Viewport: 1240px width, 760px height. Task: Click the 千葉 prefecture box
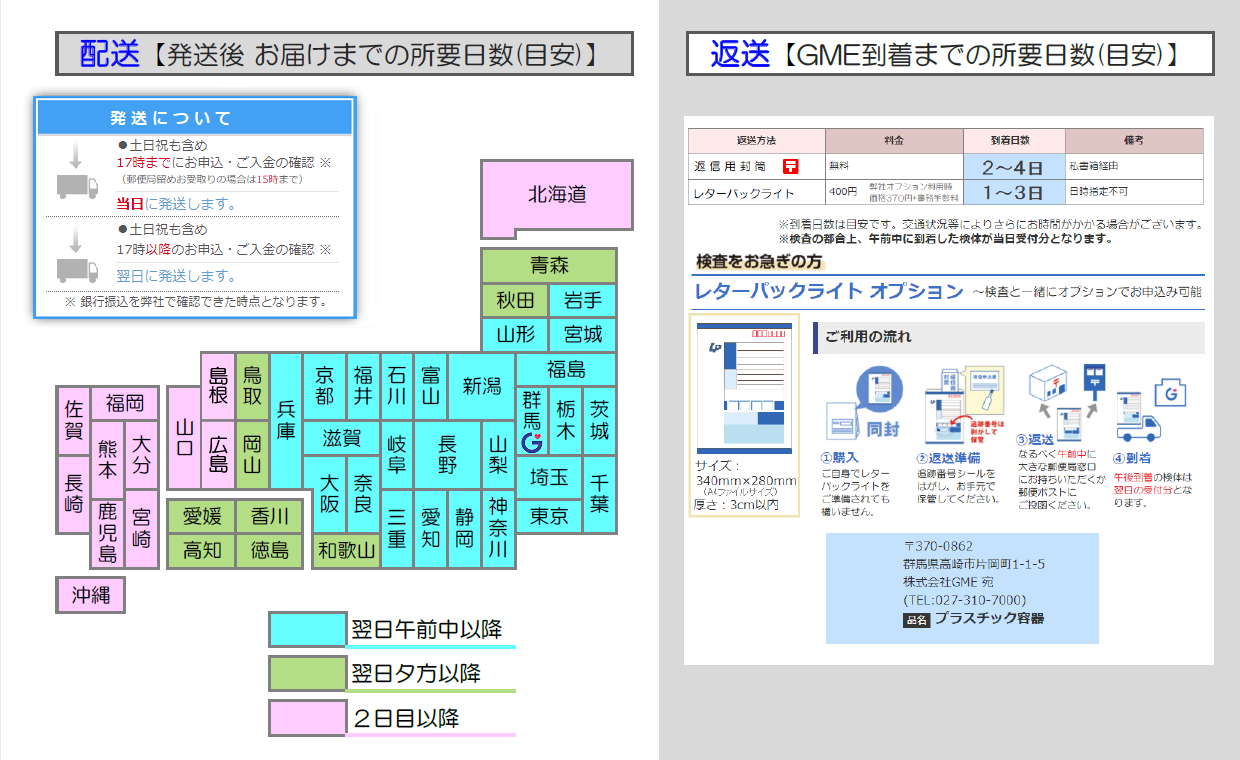(x=600, y=494)
